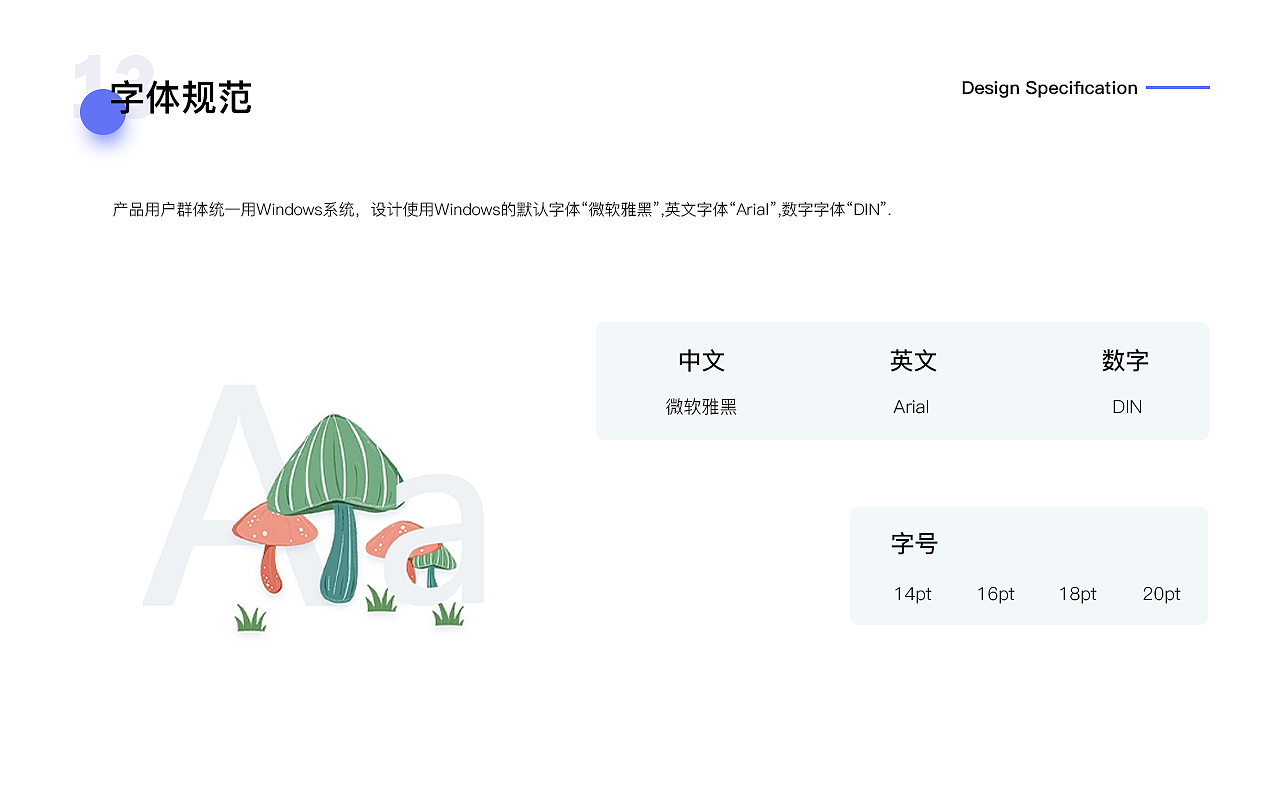Select the Design Specification header label
1280x800 pixels.
1049,88
